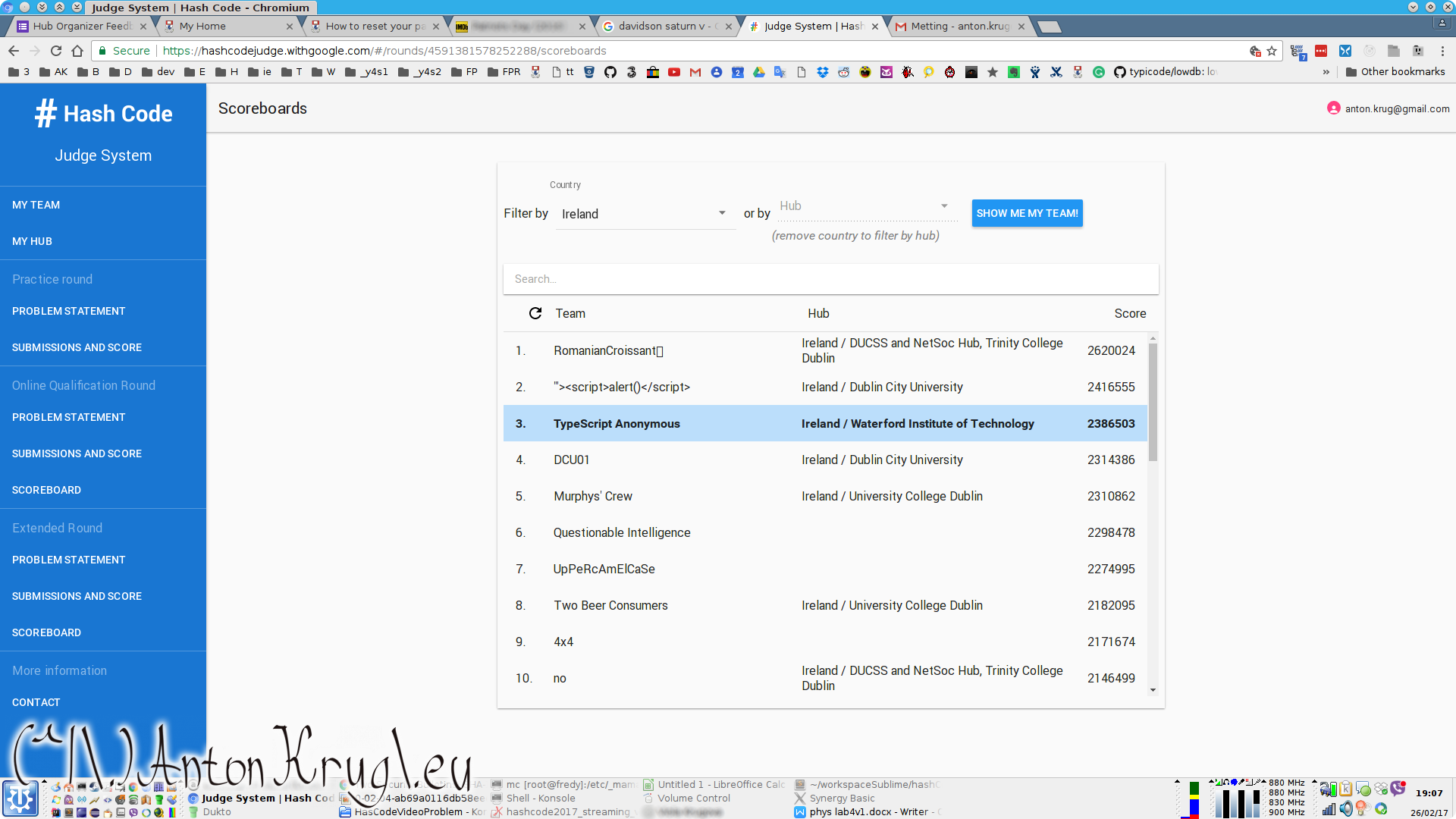The height and width of the screenshot is (819, 1456).
Task: Open the Dropbox bookmark icon
Action: point(823,72)
